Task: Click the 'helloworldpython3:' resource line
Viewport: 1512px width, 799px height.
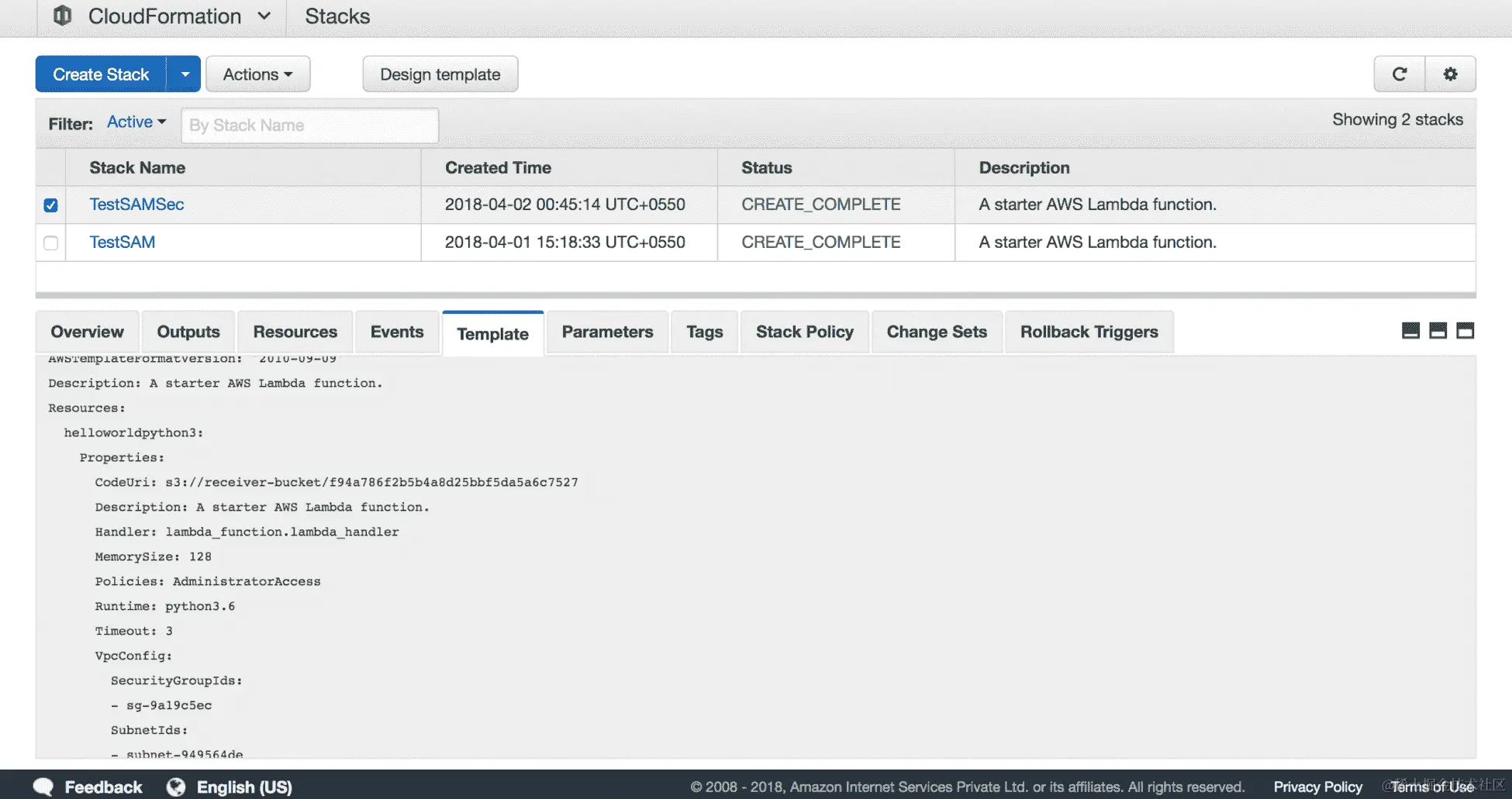Action: (x=133, y=432)
